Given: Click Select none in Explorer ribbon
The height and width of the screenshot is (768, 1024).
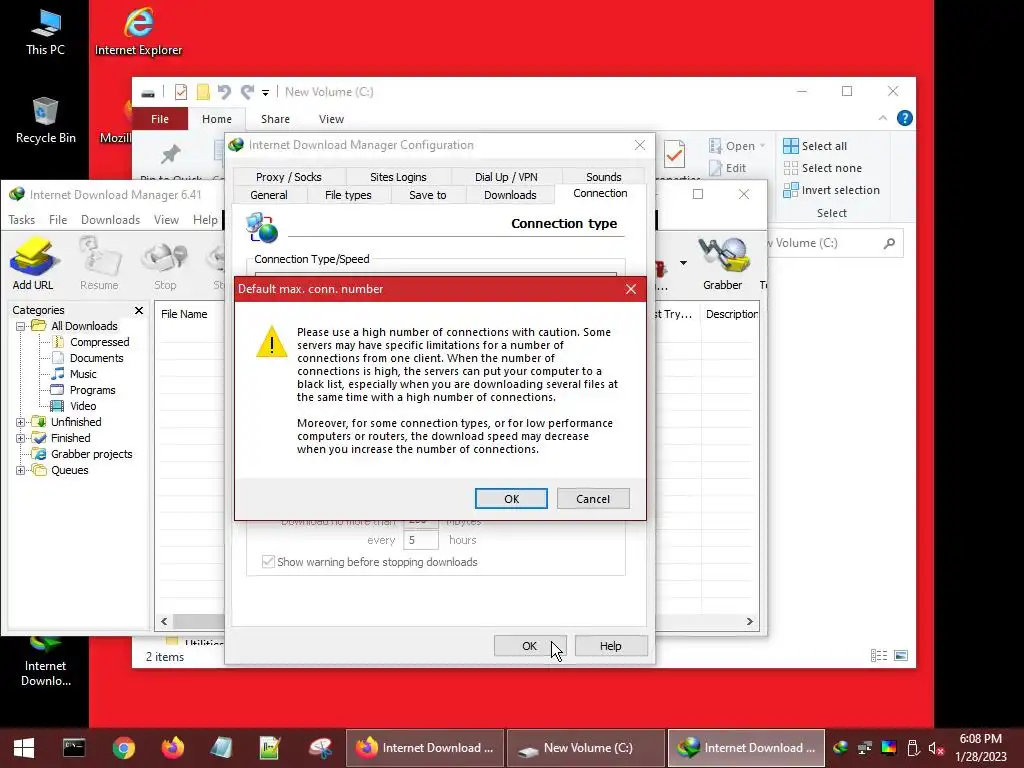Looking at the screenshot, I should [822, 168].
